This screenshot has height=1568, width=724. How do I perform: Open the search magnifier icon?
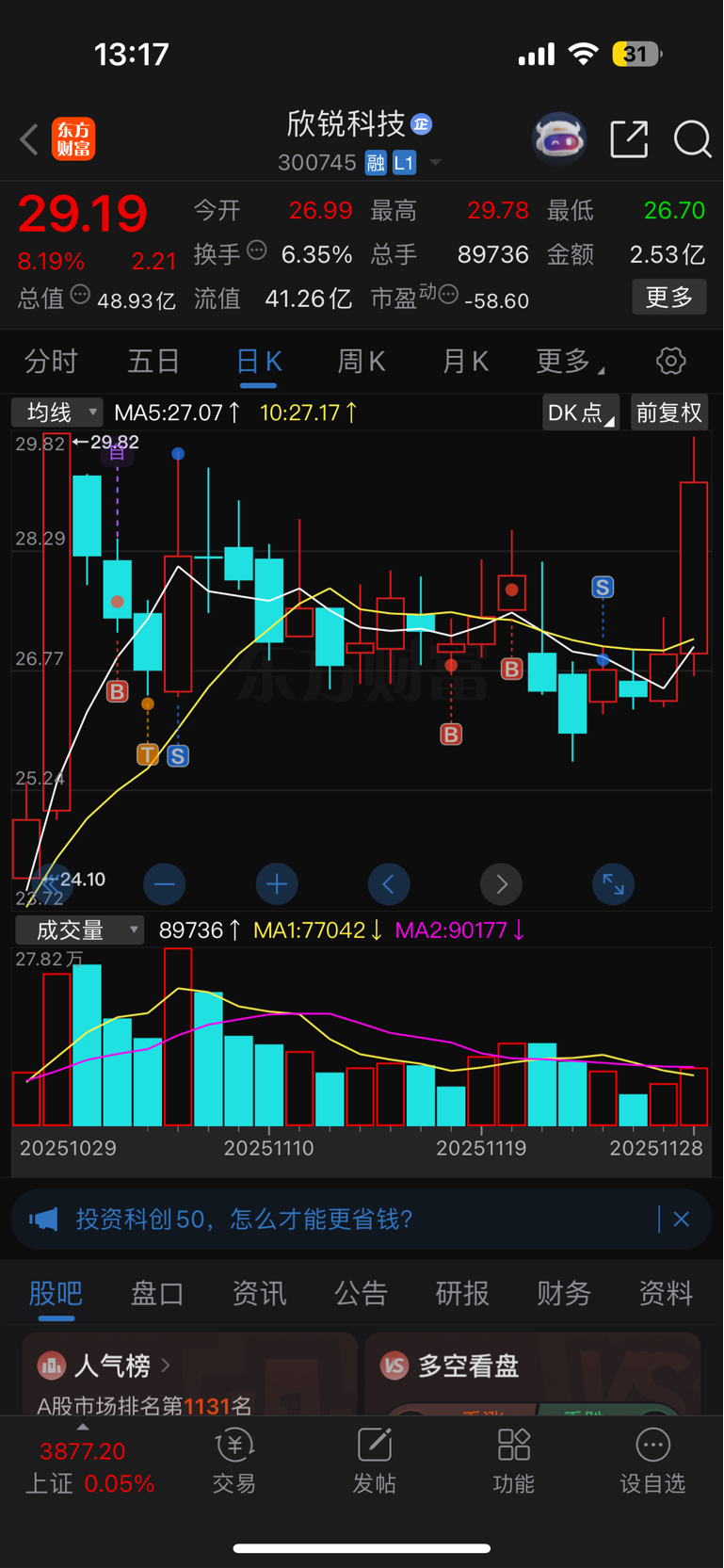[693, 139]
